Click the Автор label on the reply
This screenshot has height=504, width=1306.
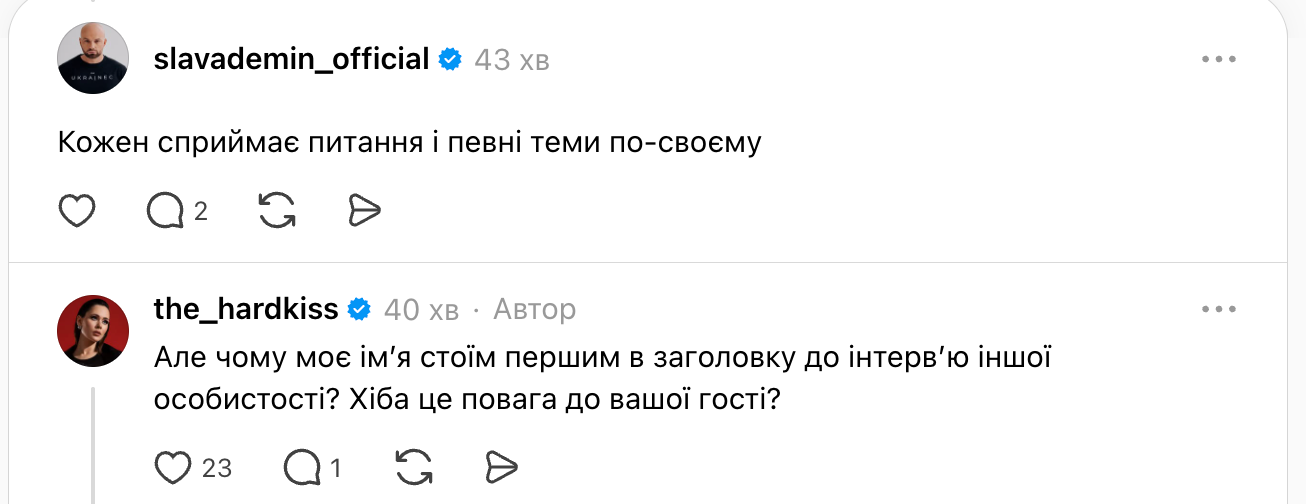[535, 310]
